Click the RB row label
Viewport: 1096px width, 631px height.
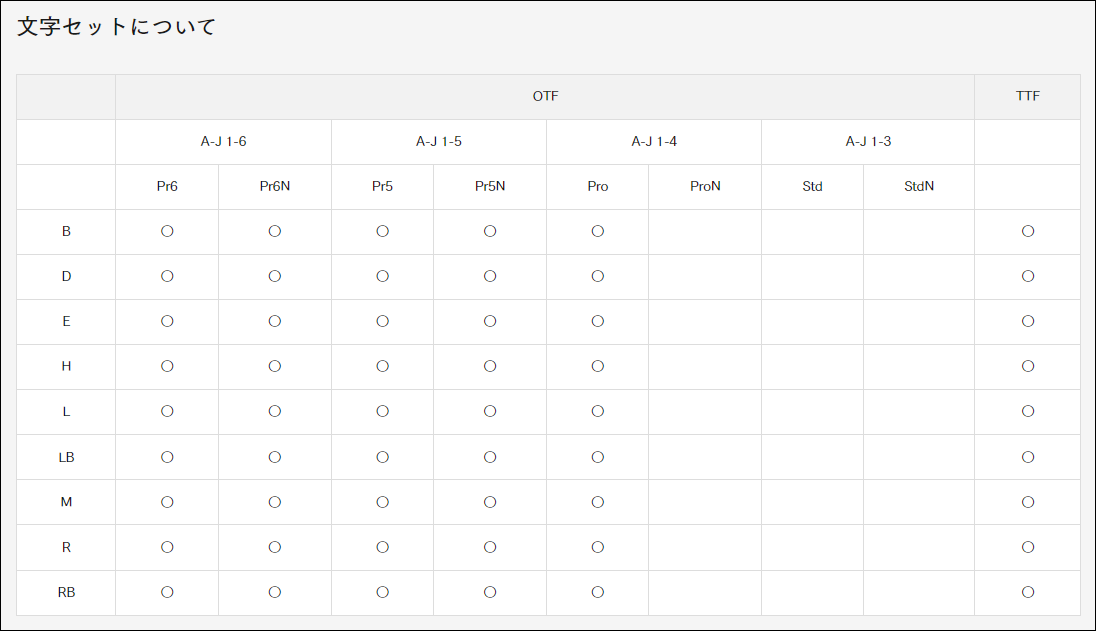pyautogui.click(x=66, y=592)
